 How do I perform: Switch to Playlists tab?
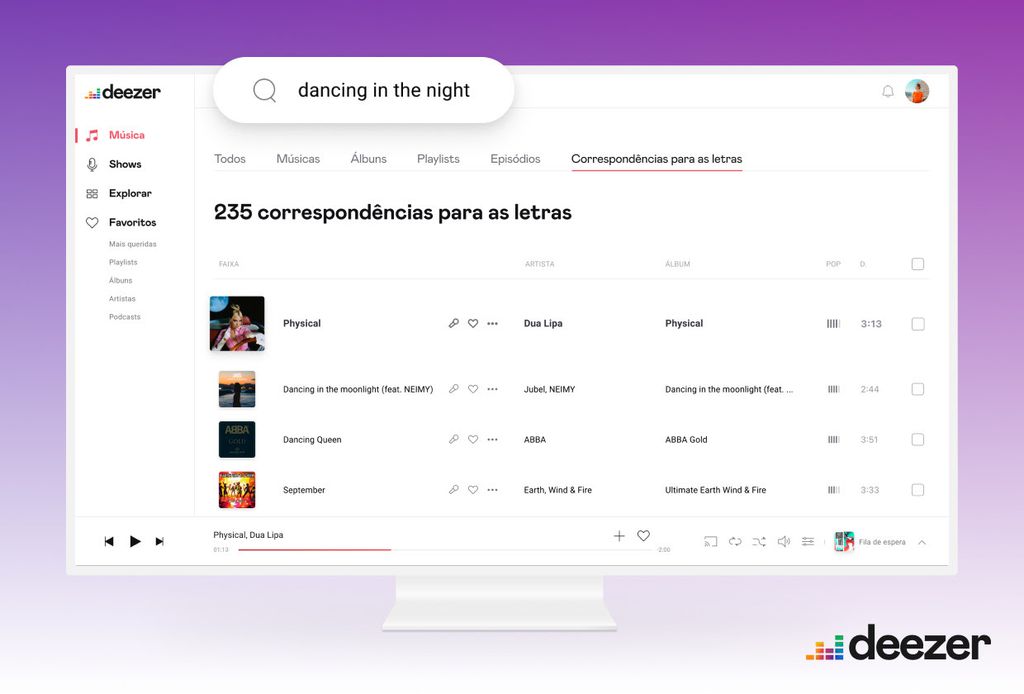coord(438,159)
